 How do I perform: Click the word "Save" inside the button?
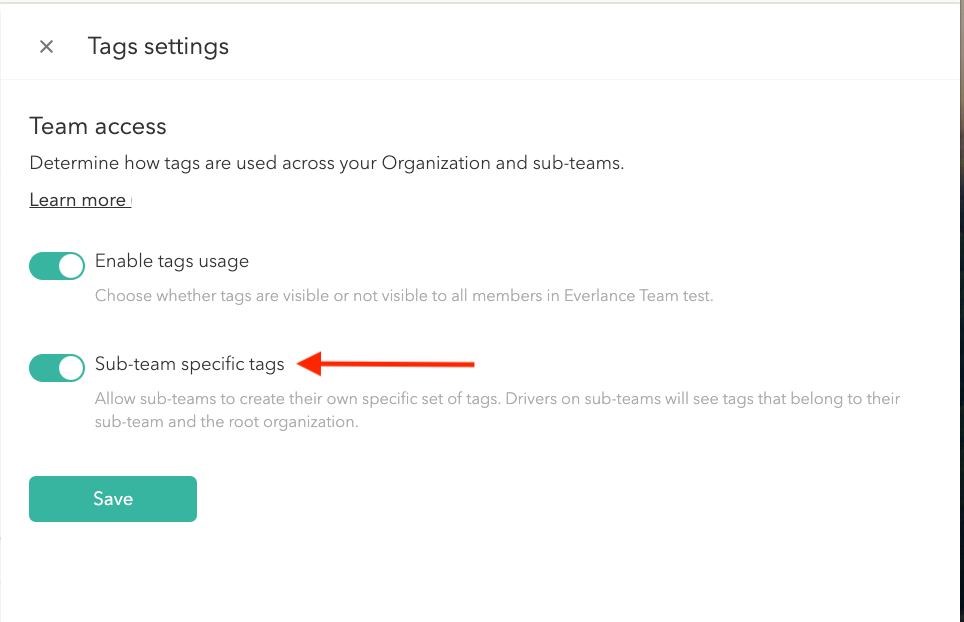[x=113, y=499]
